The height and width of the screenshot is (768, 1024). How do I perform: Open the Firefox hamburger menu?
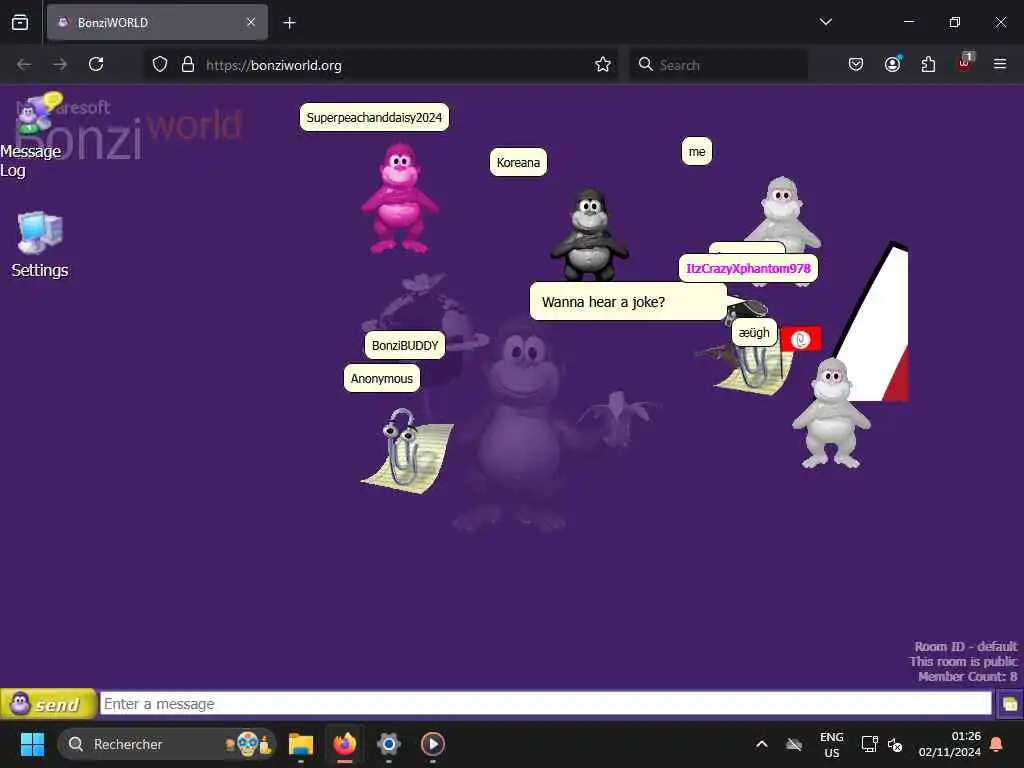click(x=1000, y=64)
